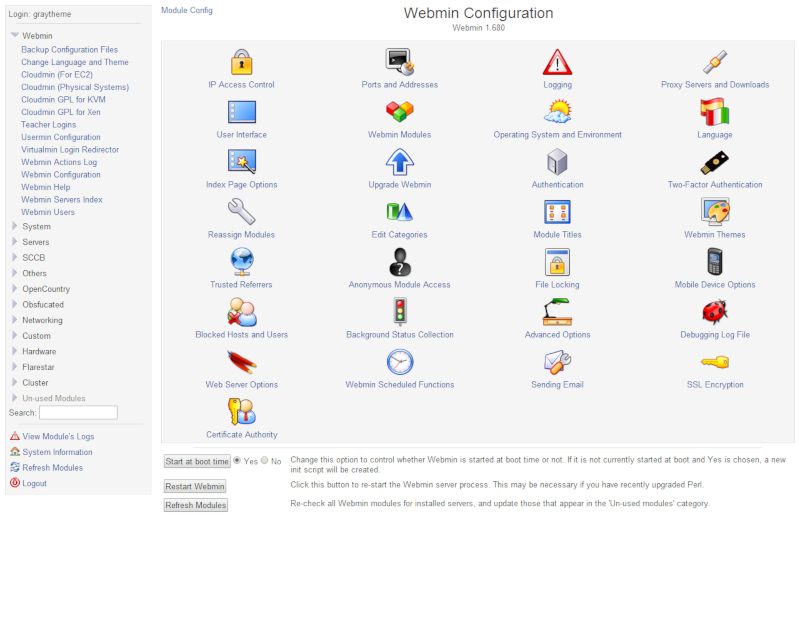Viewport: 800px width, 640px height.
Task: Click the Sending Email envelope icon
Action: click(x=557, y=362)
